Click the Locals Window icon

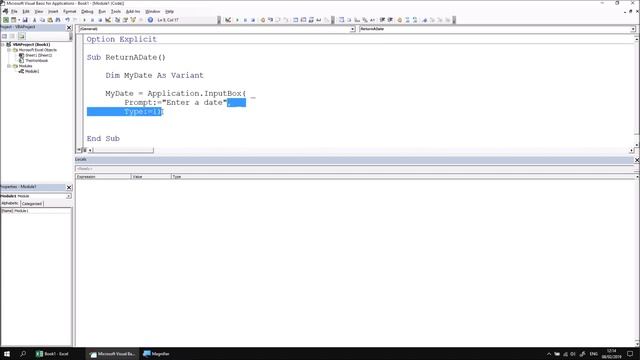296,20
